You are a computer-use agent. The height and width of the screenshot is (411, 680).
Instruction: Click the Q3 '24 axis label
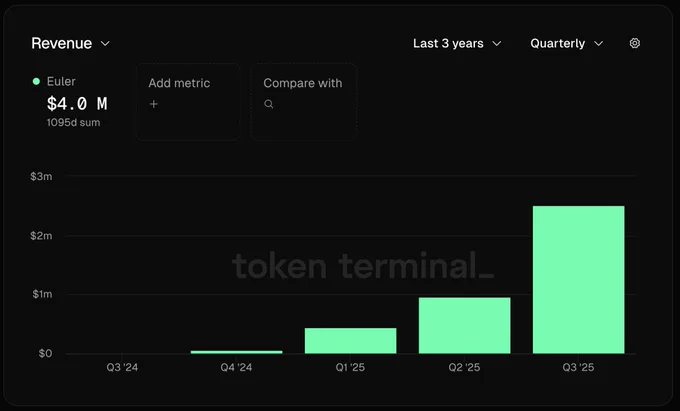(122, 367)
